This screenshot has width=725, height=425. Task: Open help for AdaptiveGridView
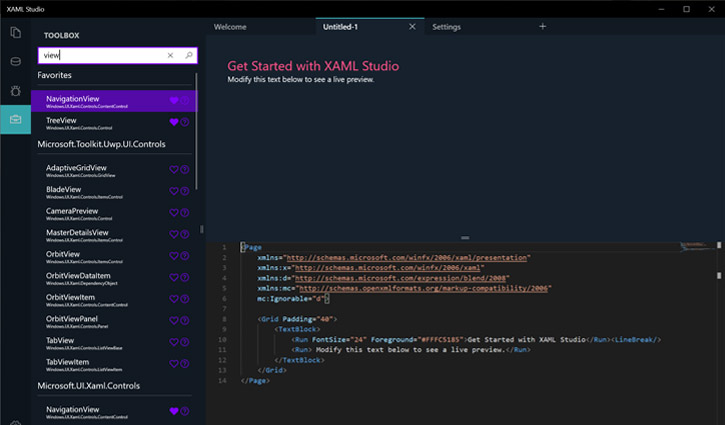click(x=184, y=170)
